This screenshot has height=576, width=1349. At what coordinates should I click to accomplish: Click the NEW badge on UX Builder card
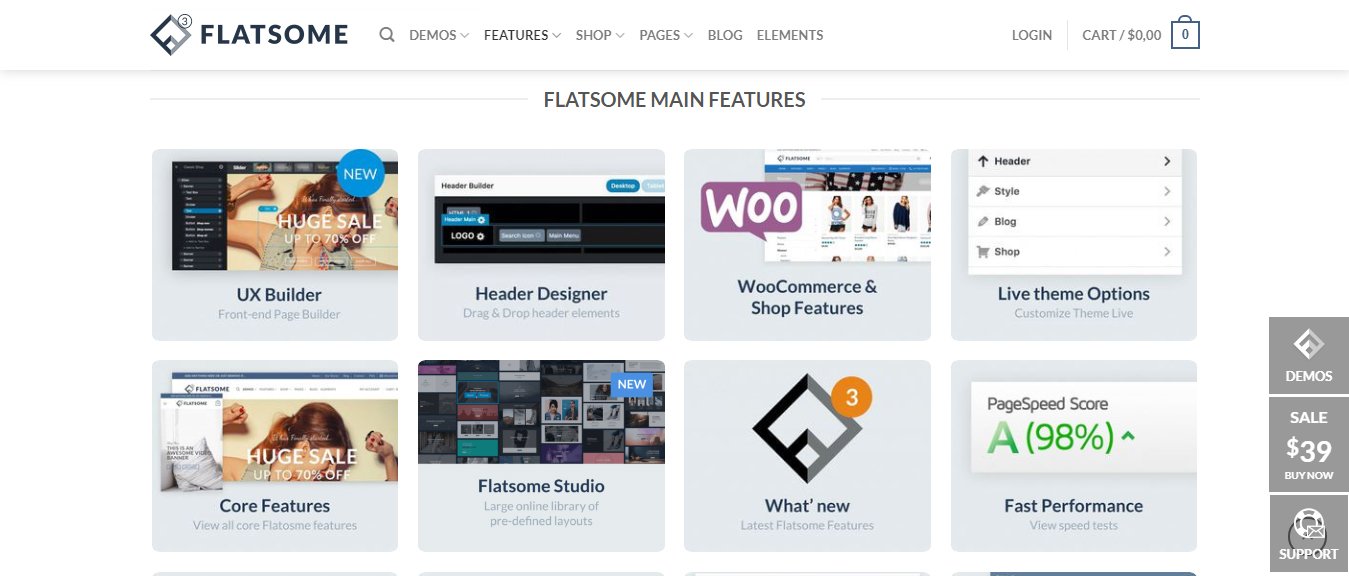(360, 174)
